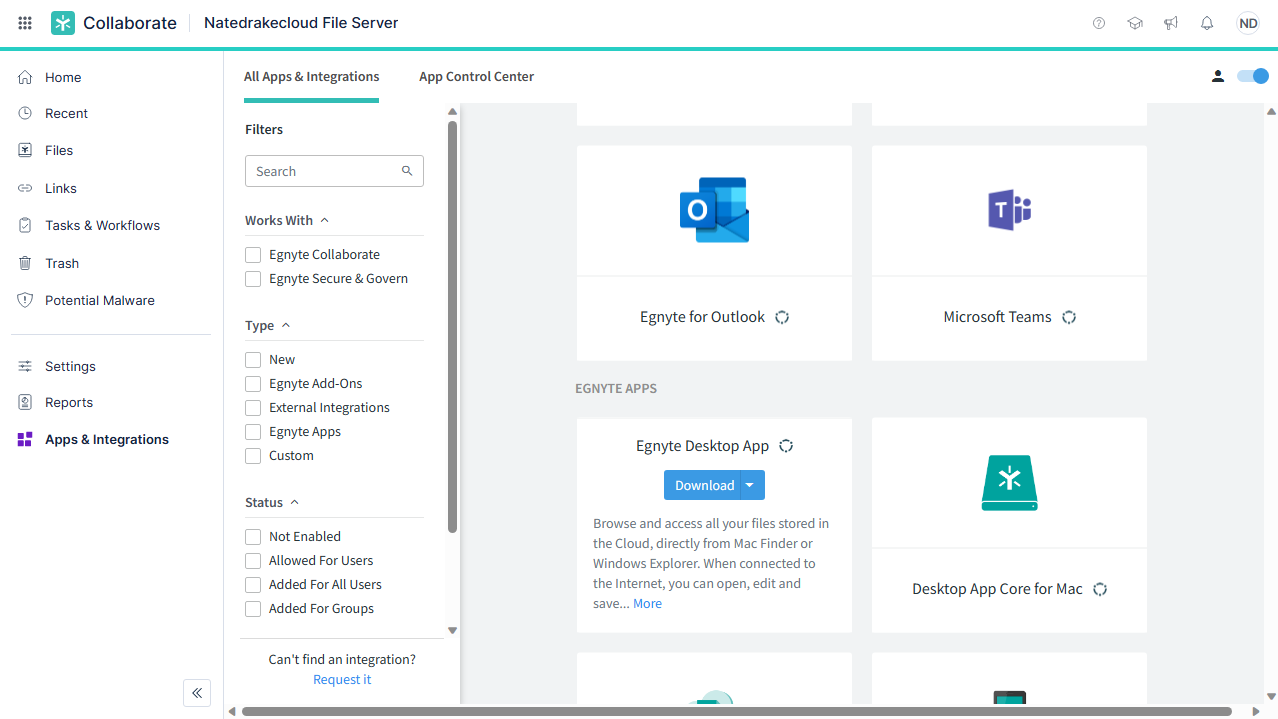Check the Added For All Users filter
Viewport: 1278px width, 719px height.
[x=253, y=585]
